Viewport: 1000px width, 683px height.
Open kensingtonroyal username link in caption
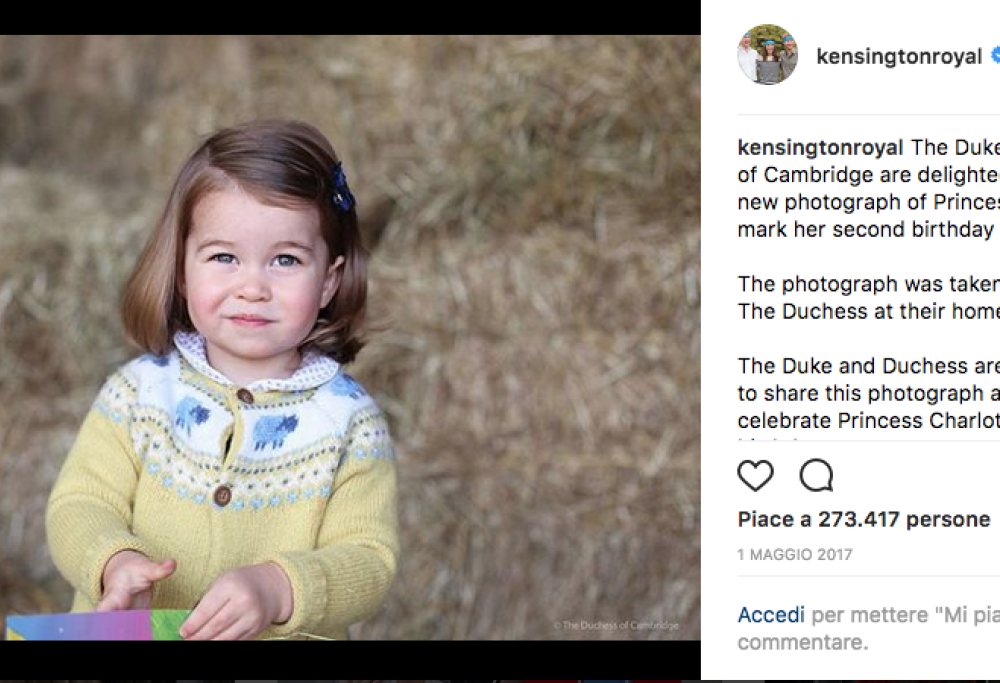tap(820, 148)
